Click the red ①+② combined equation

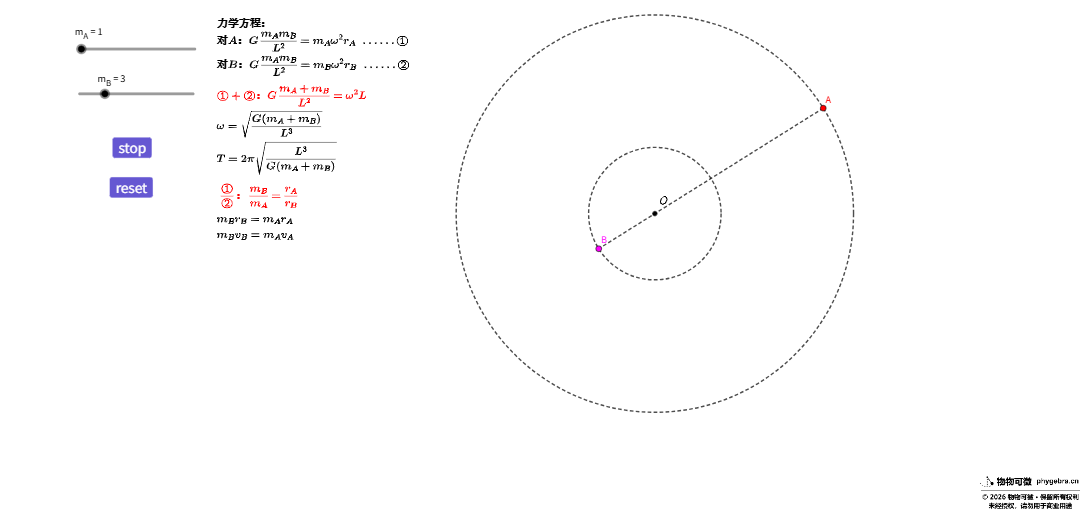click(292, 96)
